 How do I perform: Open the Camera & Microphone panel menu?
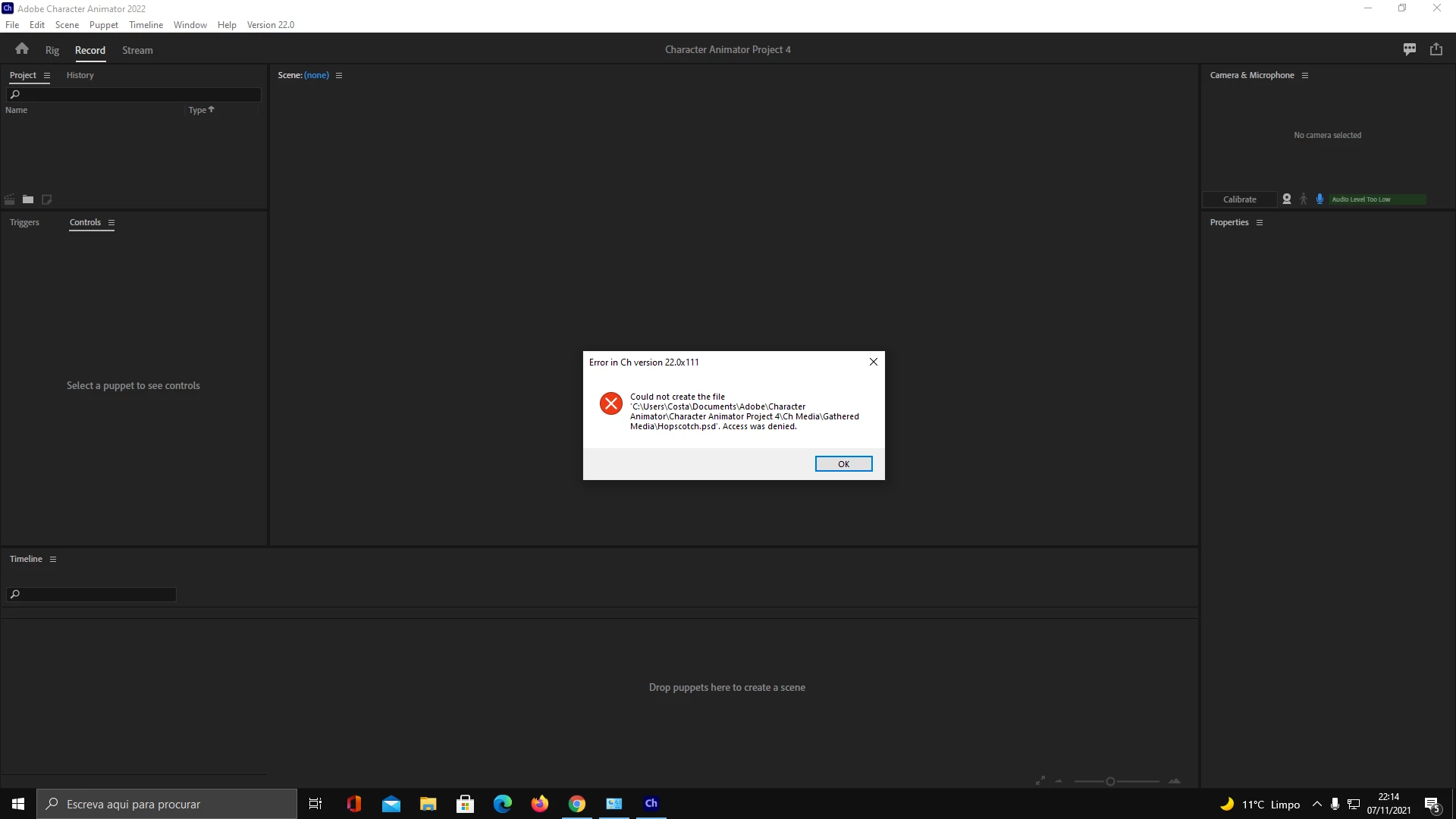[1305, 76]
